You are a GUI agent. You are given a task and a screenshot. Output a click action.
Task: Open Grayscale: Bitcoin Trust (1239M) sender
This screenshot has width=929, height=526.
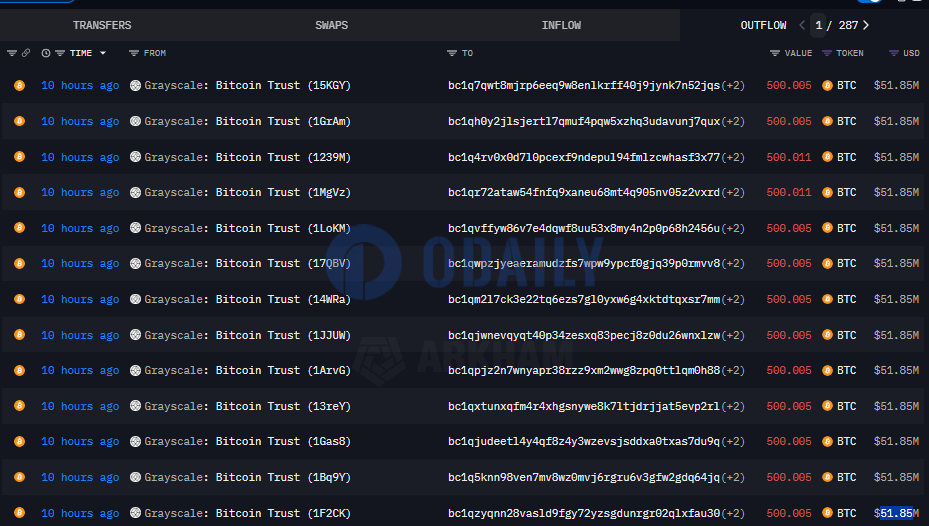pos(248,157)
